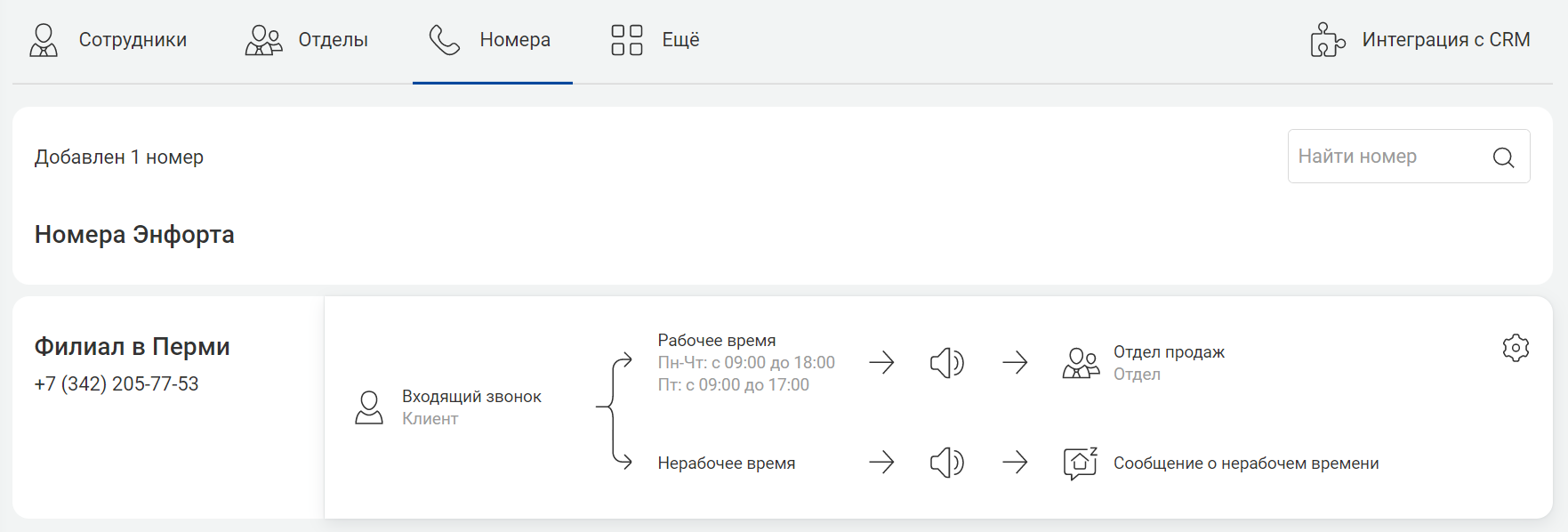Switch to the Сотрудники tab
Screen dimensions: 1568x532
(109, 40)
